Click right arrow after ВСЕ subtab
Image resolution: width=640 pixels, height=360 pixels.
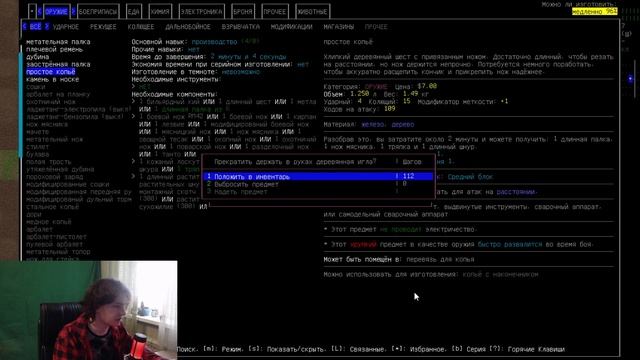47,27
